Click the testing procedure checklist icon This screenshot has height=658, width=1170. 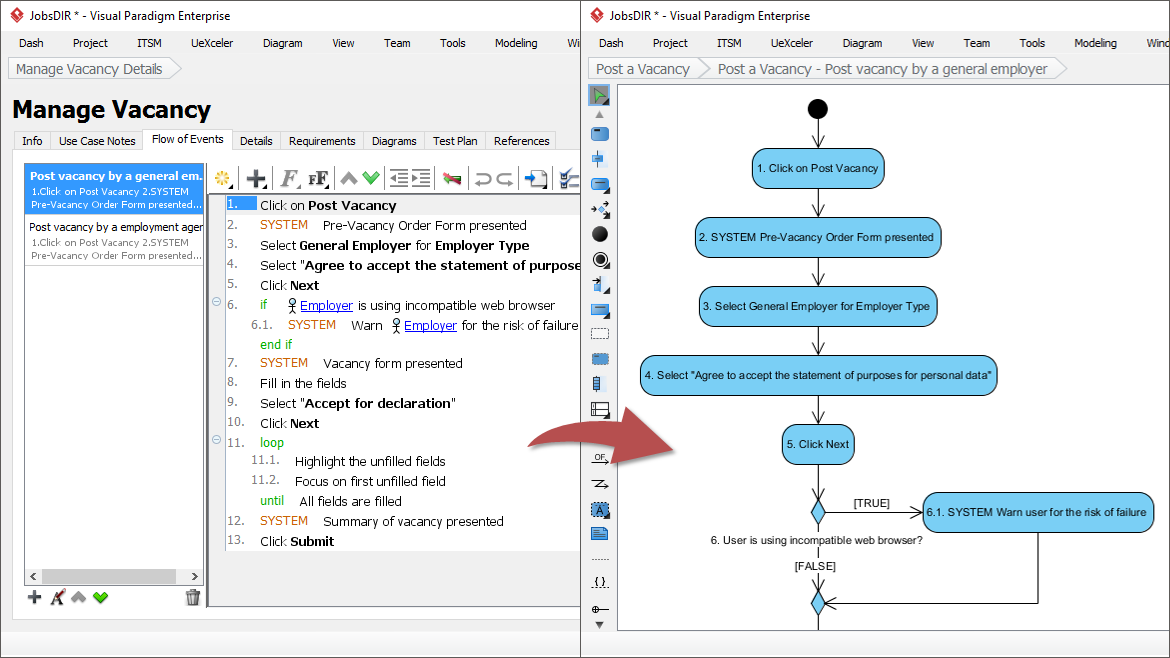[569, 178]
